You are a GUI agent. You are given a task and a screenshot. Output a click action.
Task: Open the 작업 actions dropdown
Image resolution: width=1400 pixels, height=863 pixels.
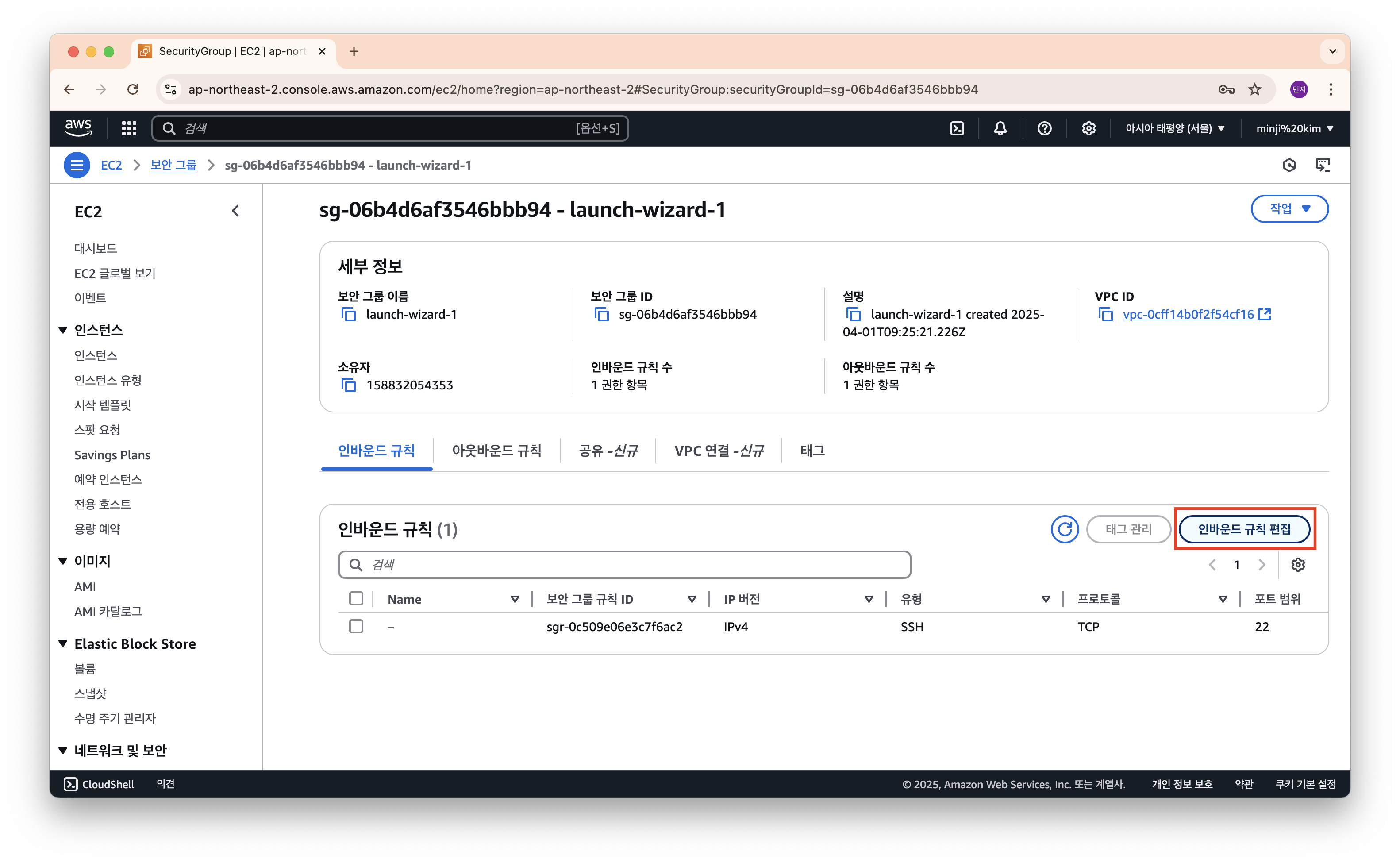tap(1289, 209)
